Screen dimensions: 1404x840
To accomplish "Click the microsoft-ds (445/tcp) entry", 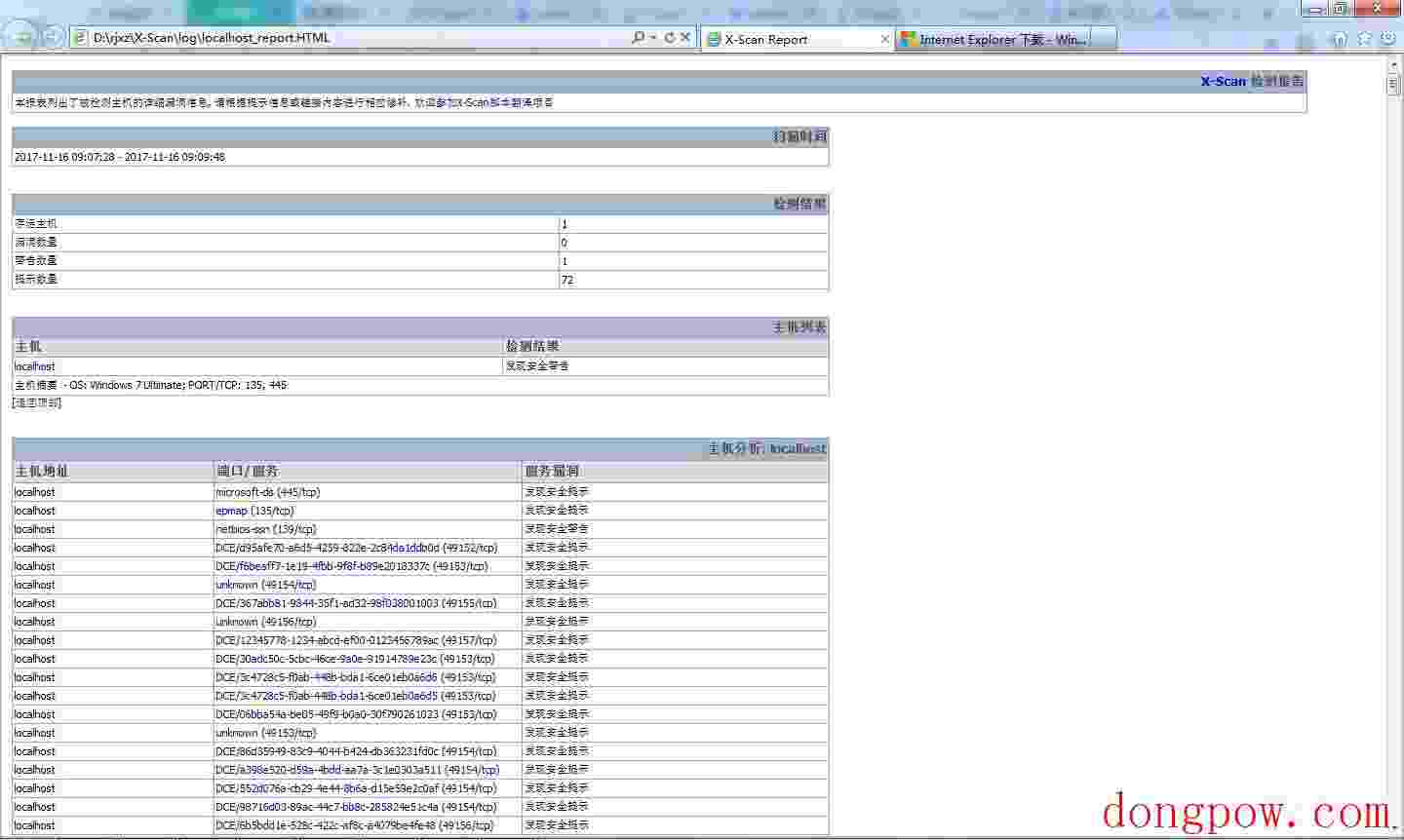I will [x=268, y=492].
